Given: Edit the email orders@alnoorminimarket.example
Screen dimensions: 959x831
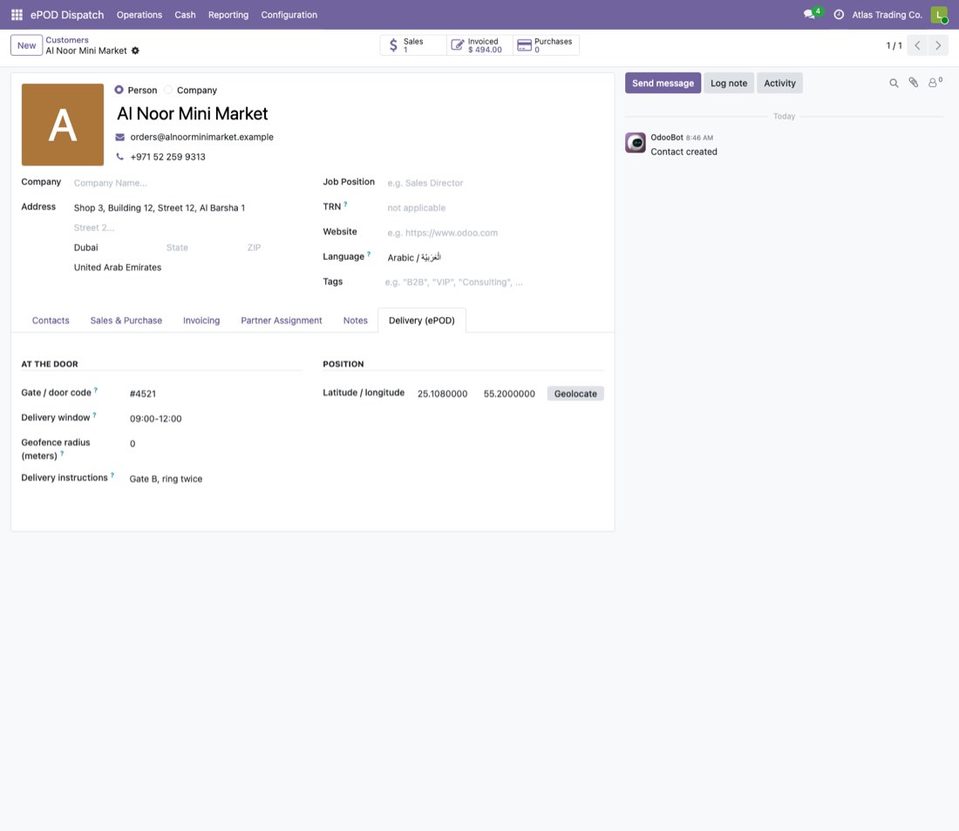Looking at the screenshot, I should pyautogui.click(x=202, y=137).
